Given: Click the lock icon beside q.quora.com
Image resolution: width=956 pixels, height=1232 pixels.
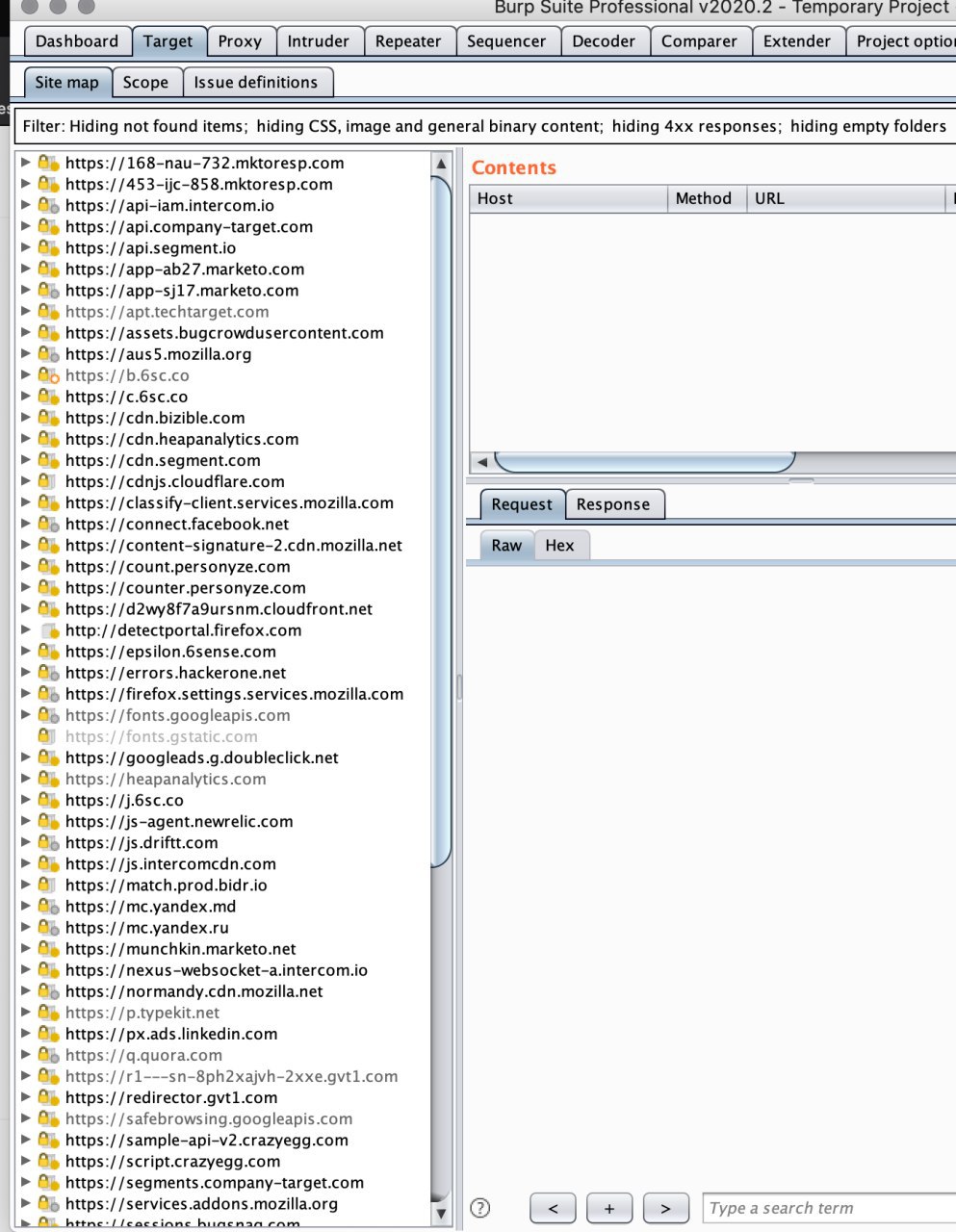Looking at the screenshot, I should [48, 1055].
